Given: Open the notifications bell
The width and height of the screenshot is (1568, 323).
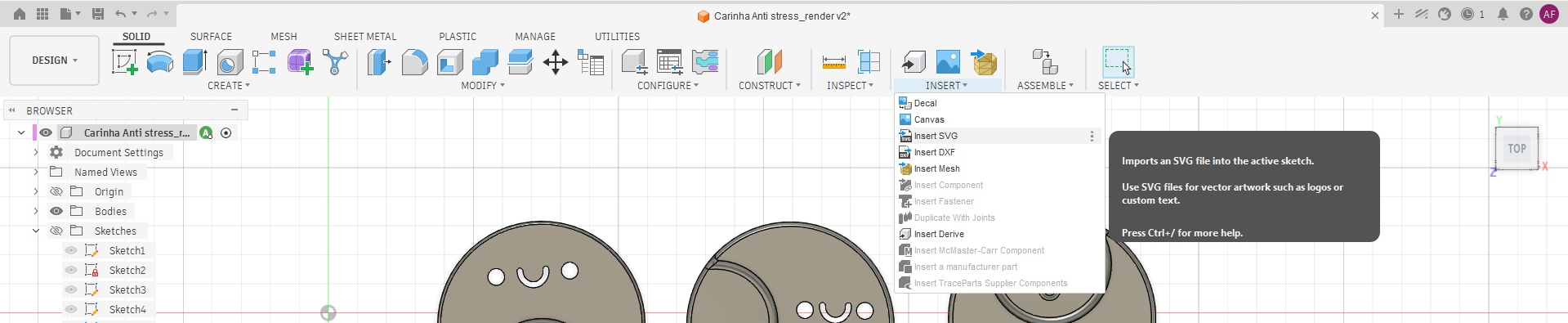Looking at the screenshot, I should point(1503,14).
